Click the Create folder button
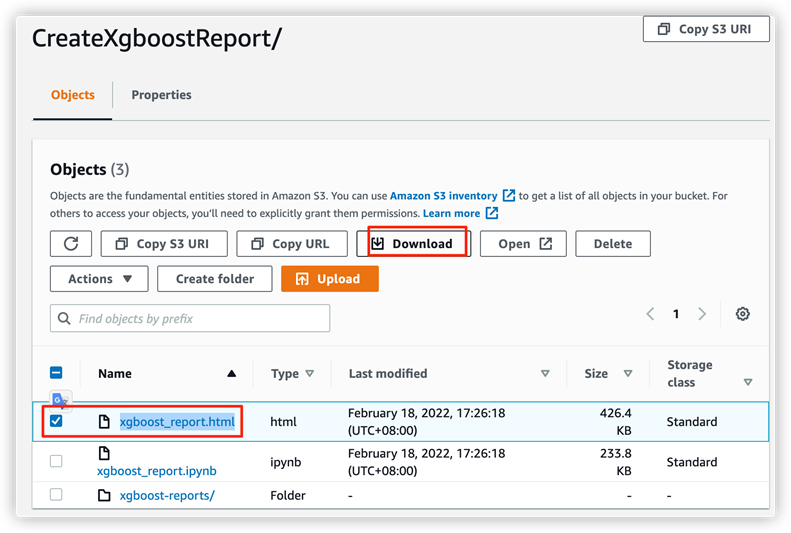Image resolution: width=791 pixels, height=533 pixels. 214,279
